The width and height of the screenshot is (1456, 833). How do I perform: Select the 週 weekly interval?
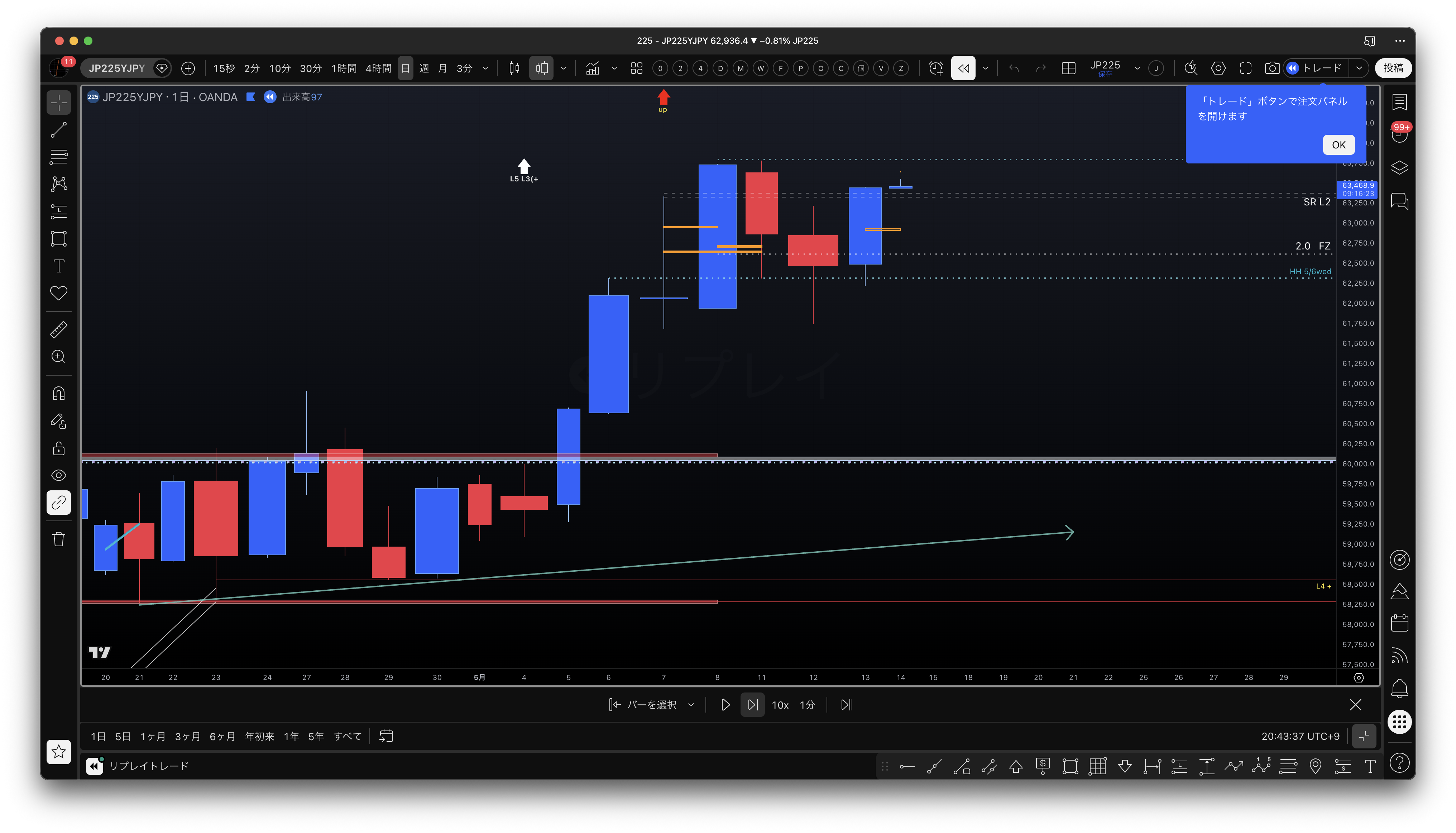click(x=424, y=68)
